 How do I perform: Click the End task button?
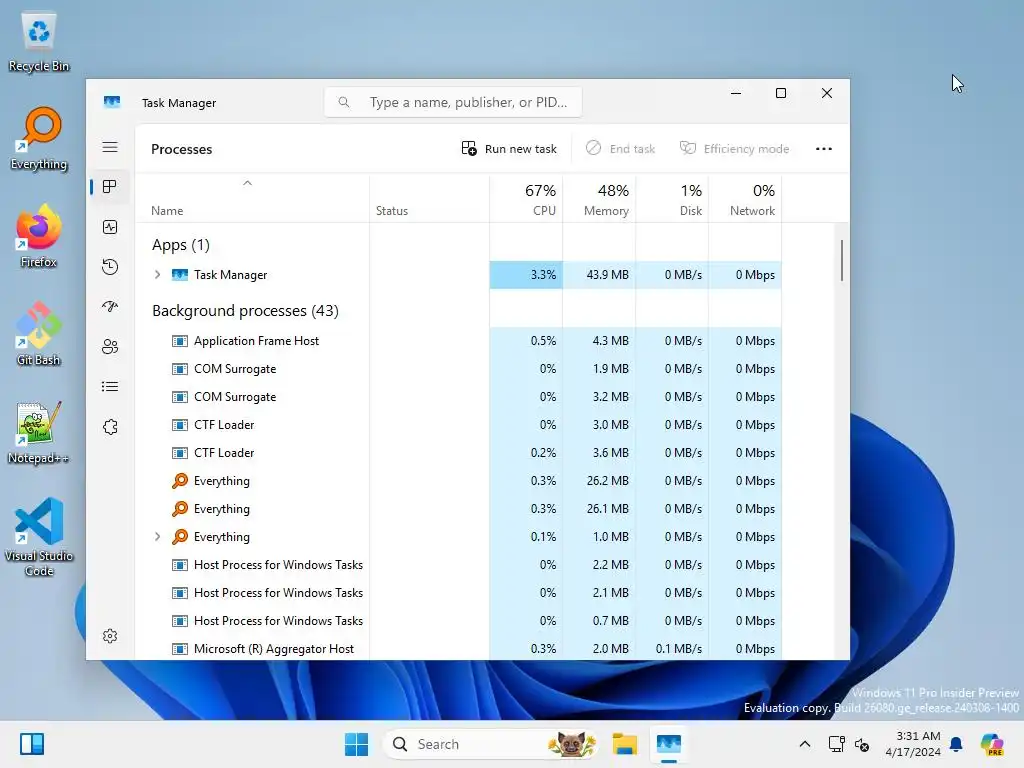click(x=620, y=149)
